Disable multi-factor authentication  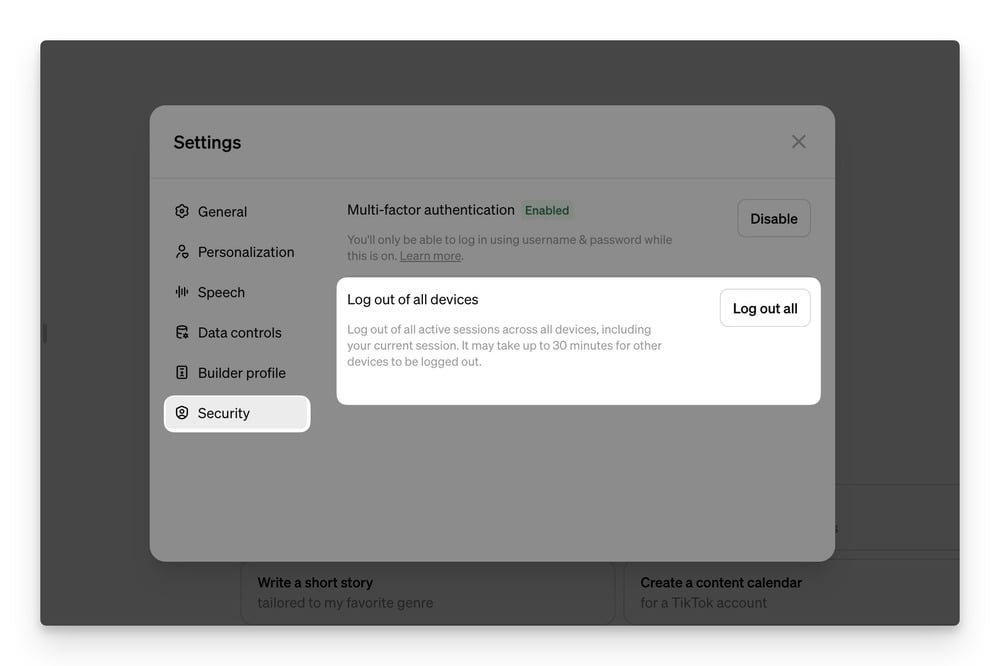pos(774,218)
